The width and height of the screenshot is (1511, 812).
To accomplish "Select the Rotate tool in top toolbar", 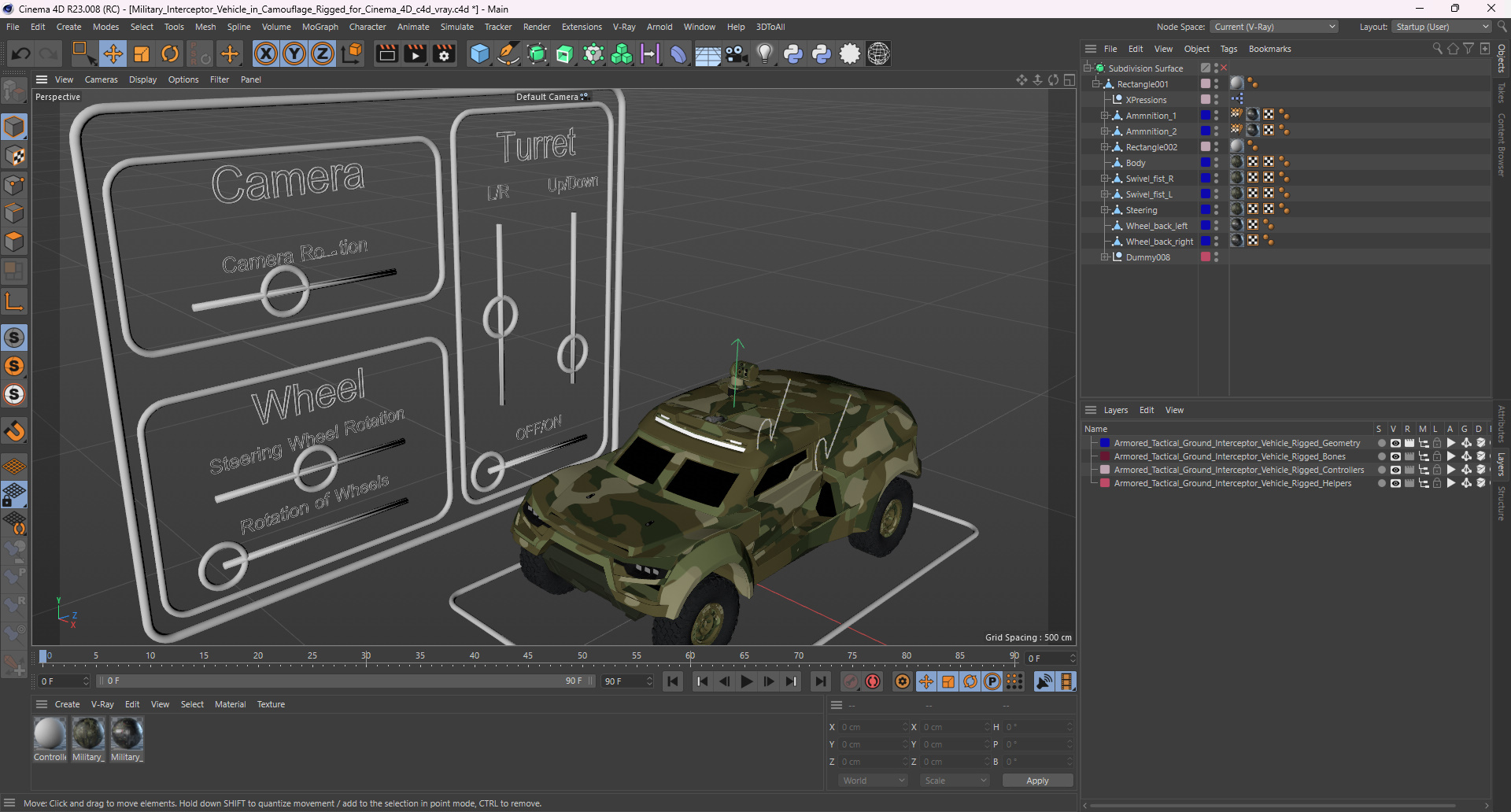I will (x=170, y=54).
